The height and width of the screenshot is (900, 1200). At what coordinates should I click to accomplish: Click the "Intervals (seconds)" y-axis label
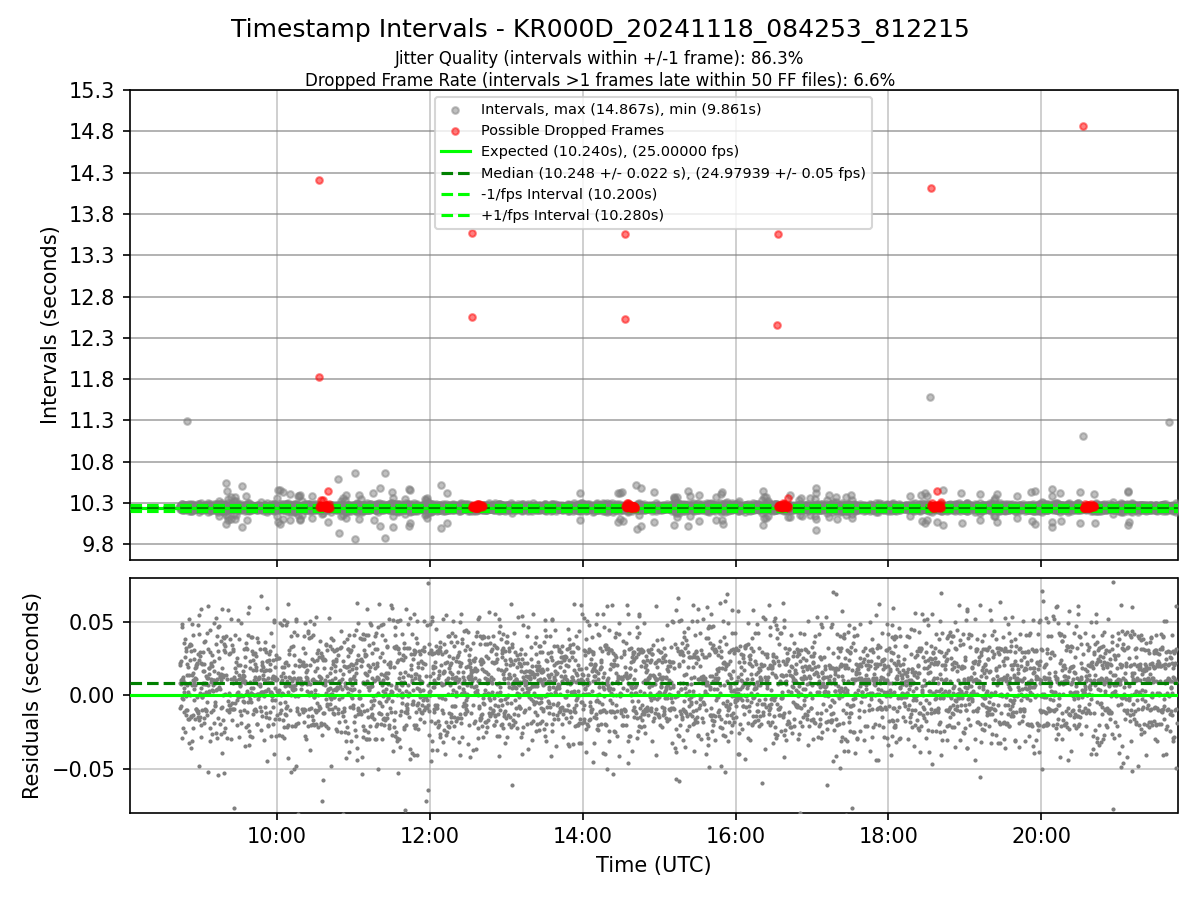[50, 324]
